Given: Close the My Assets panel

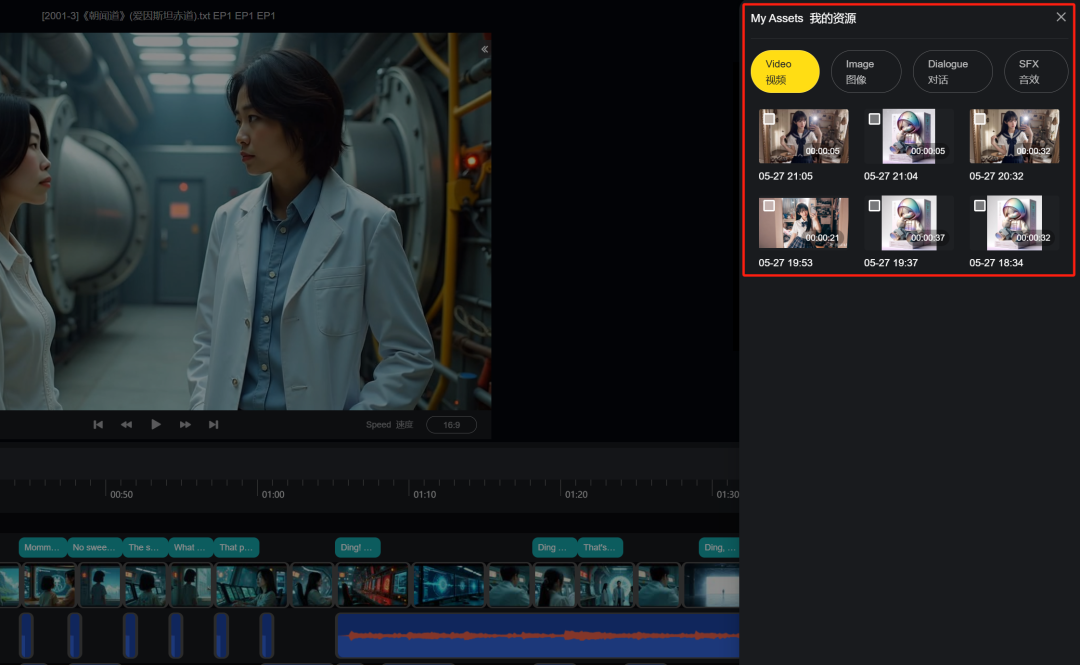Looking at the screenshot, I should coord(1061,17).
